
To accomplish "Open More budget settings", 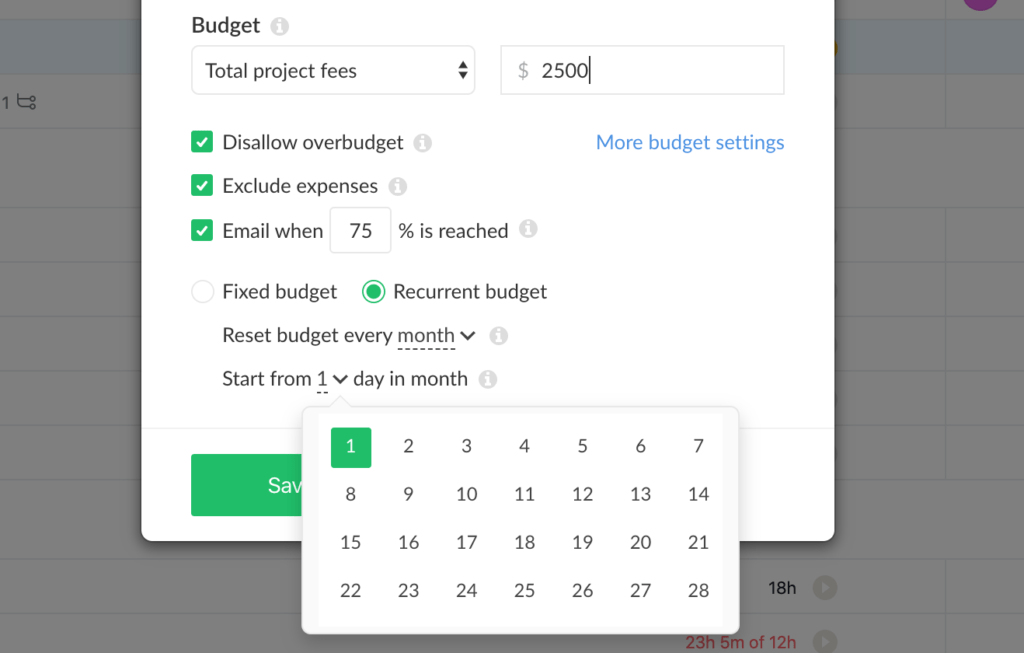I will (690, 142).
